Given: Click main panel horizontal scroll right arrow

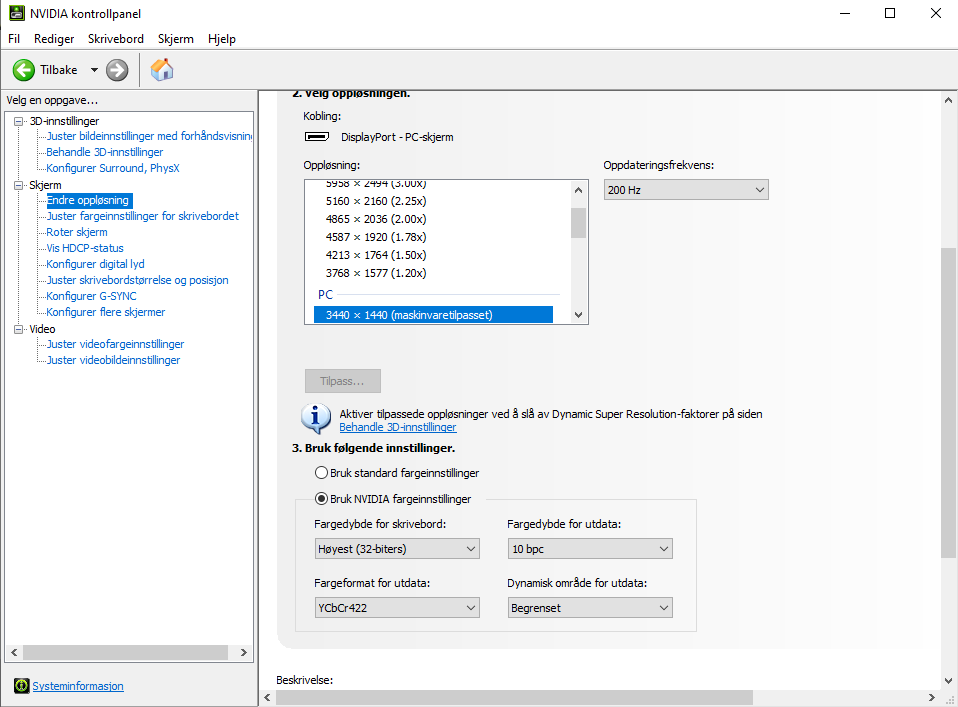Looking at the screenshot, I should point(931,697).
